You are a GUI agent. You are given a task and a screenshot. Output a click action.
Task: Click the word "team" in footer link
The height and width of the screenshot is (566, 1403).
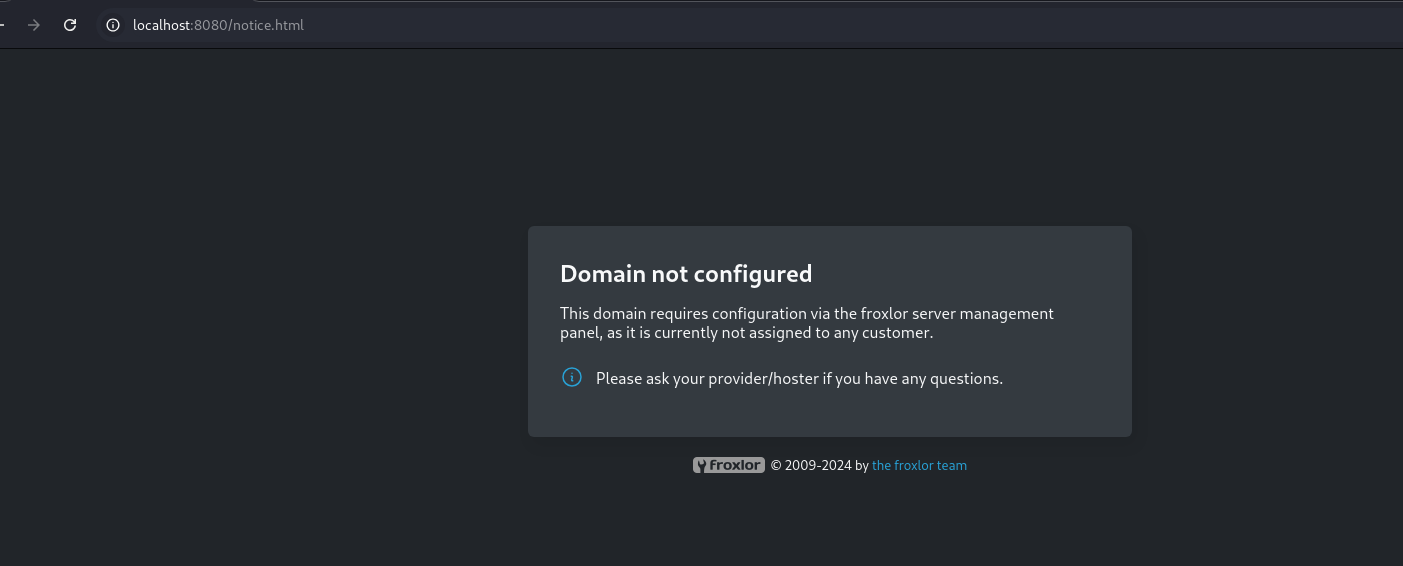(951, 465)
